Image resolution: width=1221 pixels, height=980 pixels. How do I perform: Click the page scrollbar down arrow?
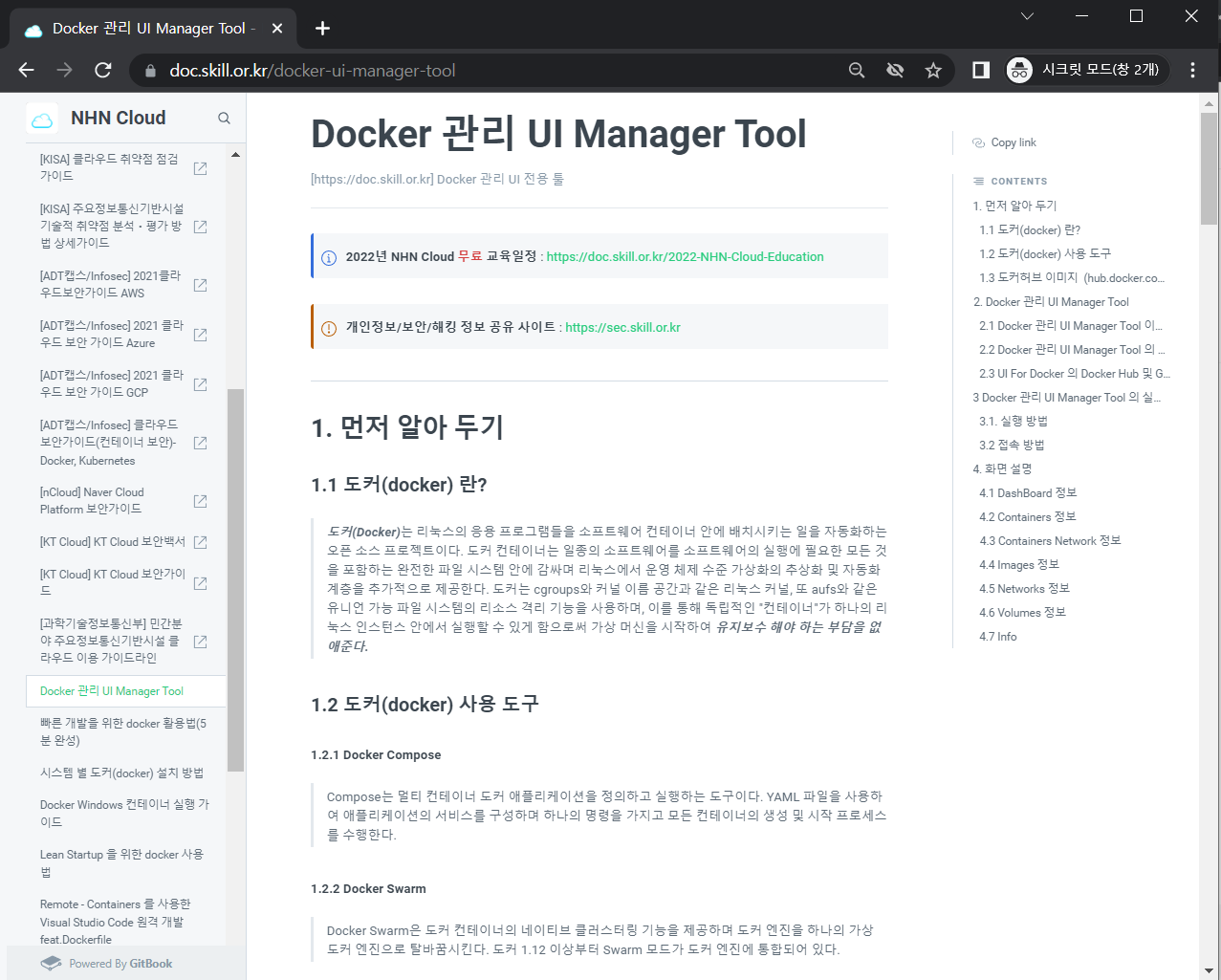click(x=1210, y=971)
